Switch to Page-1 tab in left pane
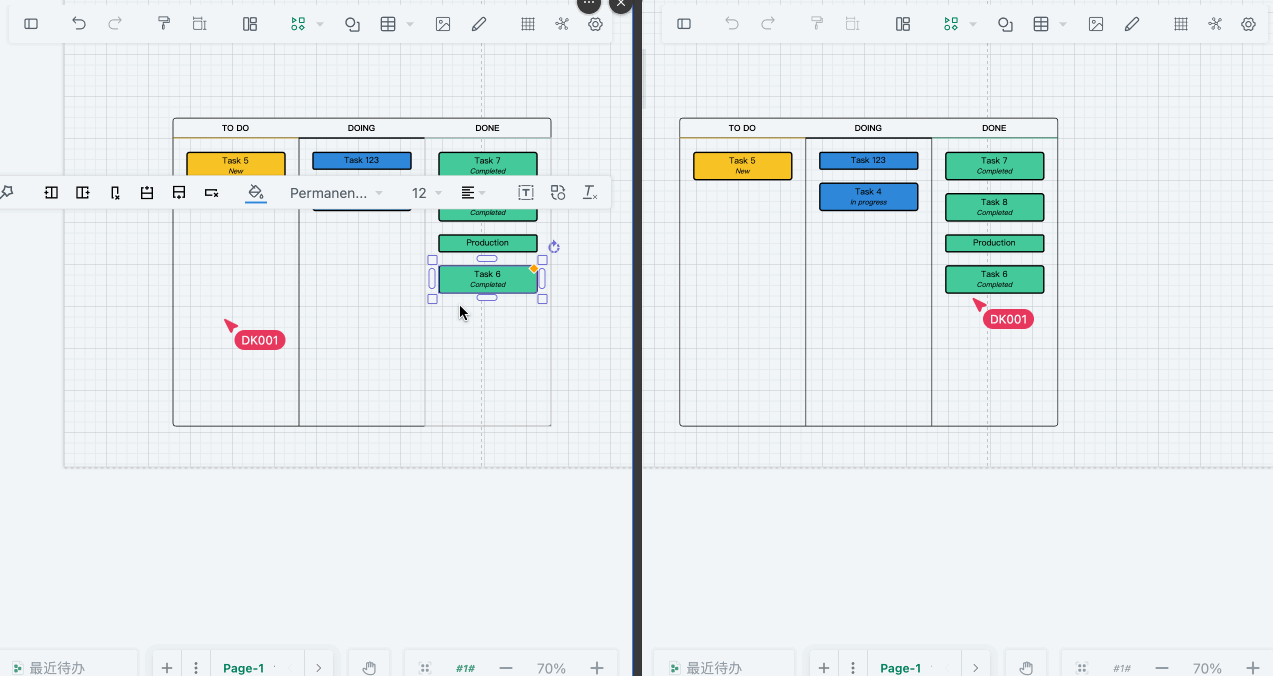 [x=243, y=668]
